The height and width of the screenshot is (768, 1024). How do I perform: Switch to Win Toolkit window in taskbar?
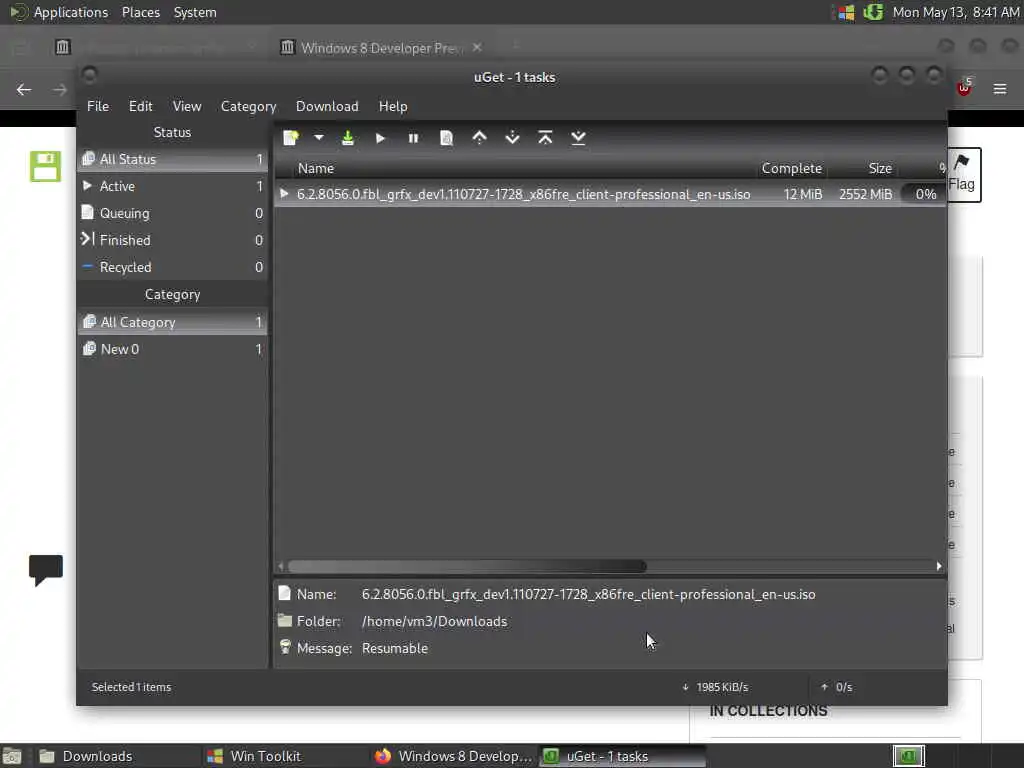pos(284,756)
